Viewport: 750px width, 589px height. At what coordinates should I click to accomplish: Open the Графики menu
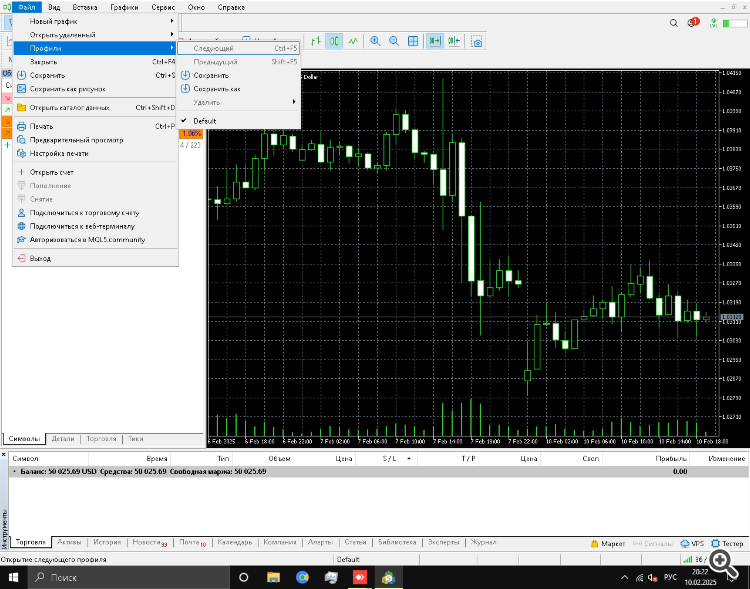pyautogui.click(x=124, y=7)
